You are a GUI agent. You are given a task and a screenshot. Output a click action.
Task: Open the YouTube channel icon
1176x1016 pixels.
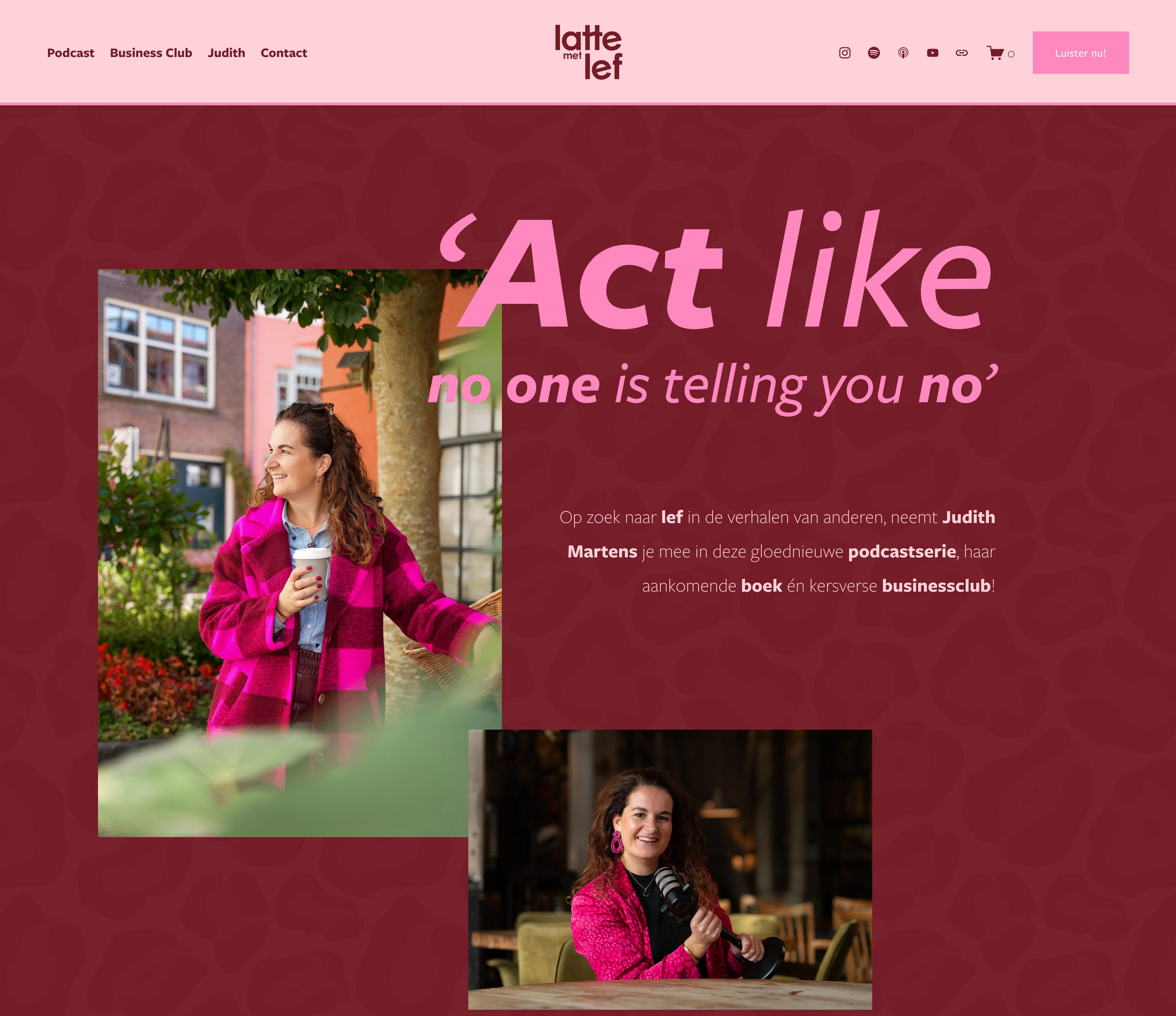coord(932,53)
